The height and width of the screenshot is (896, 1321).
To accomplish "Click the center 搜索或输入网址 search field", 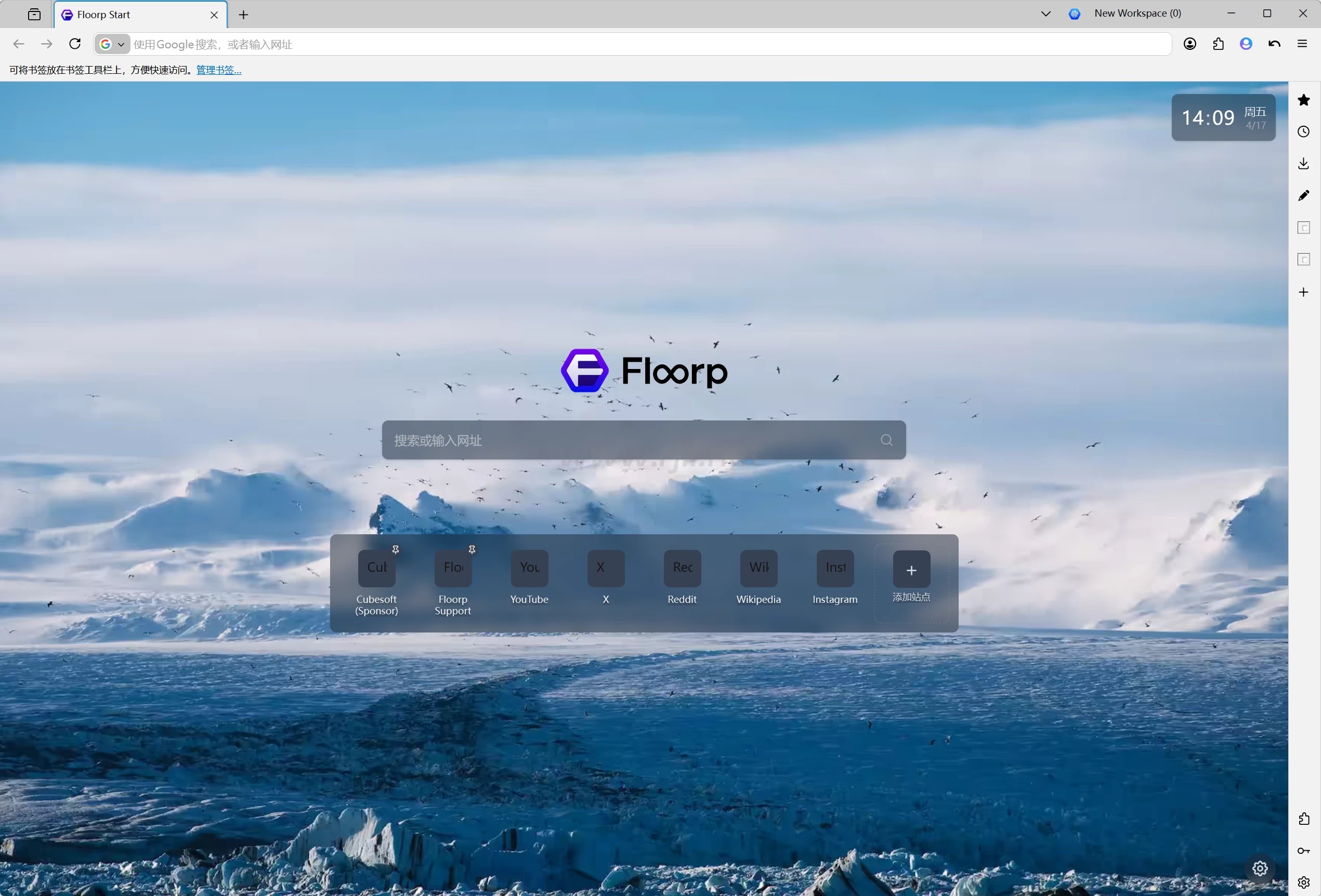I will click(631, 440).
